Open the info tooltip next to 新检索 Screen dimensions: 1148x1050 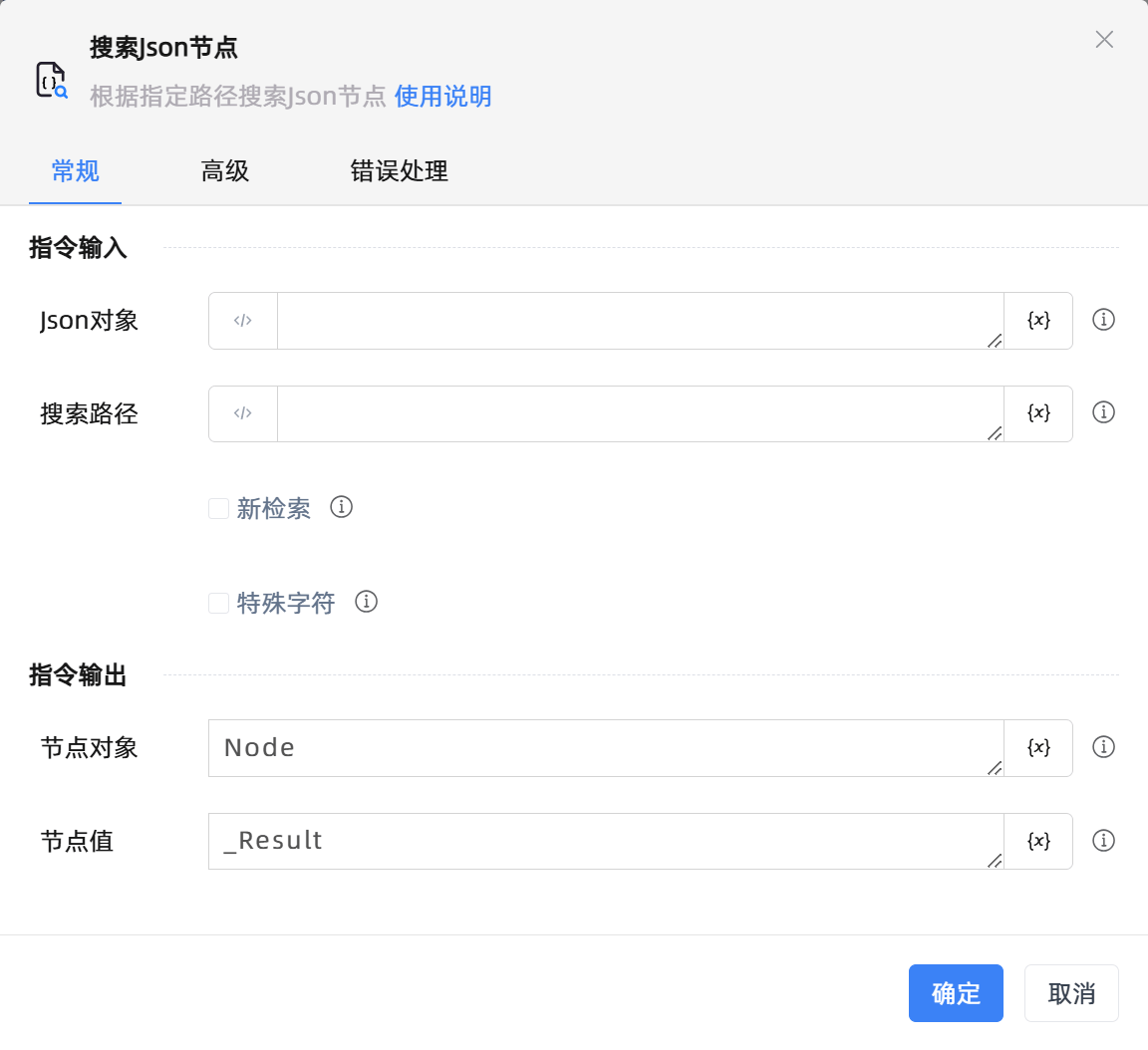click(x=341, y=507)
